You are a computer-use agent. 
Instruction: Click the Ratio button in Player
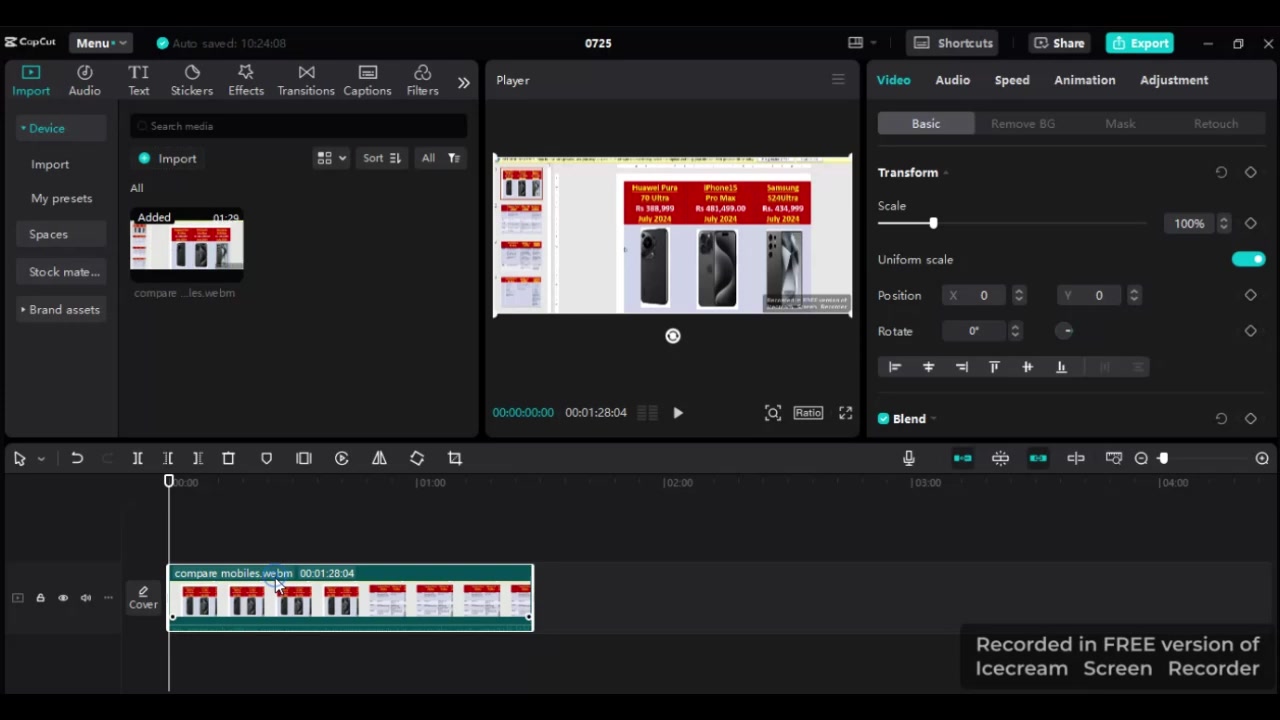pos(808,412)
